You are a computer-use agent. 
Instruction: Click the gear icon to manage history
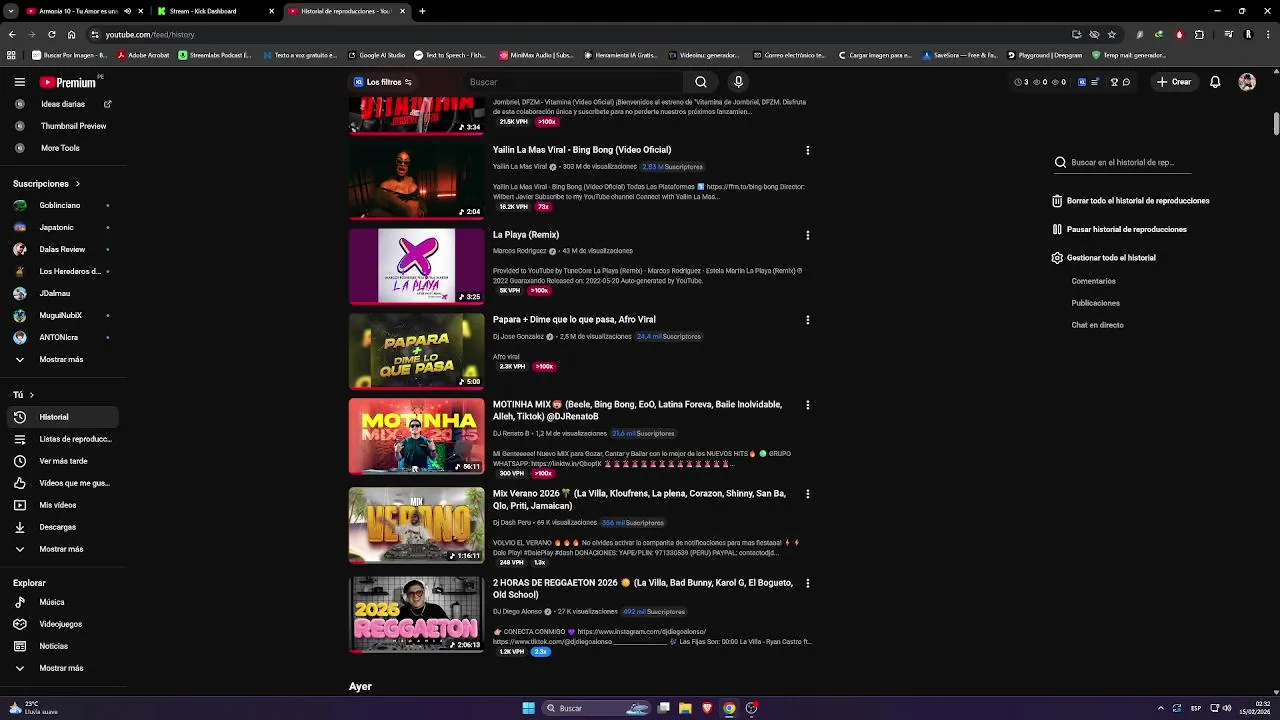pos(1057,258)
